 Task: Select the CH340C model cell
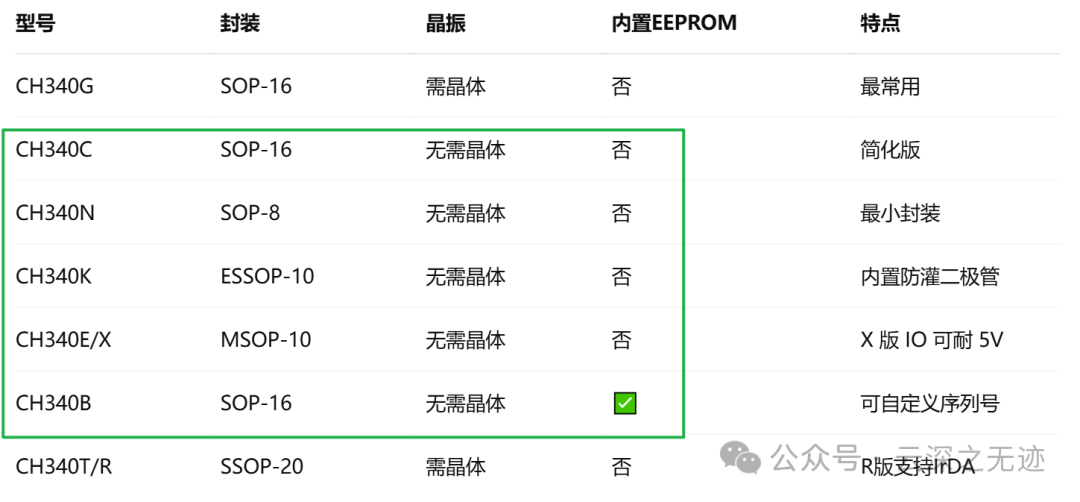click(x=54, y=149)
